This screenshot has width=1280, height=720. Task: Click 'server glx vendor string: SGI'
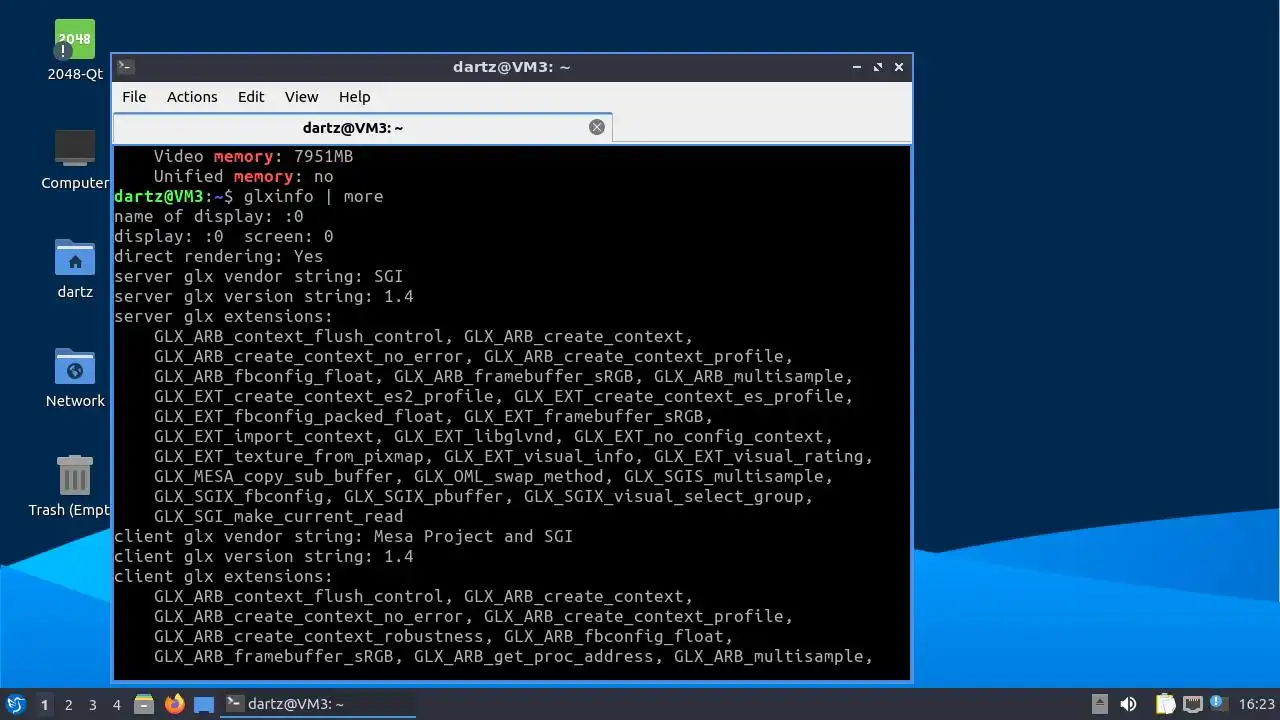pyautogui.click(x=259, y=276)
